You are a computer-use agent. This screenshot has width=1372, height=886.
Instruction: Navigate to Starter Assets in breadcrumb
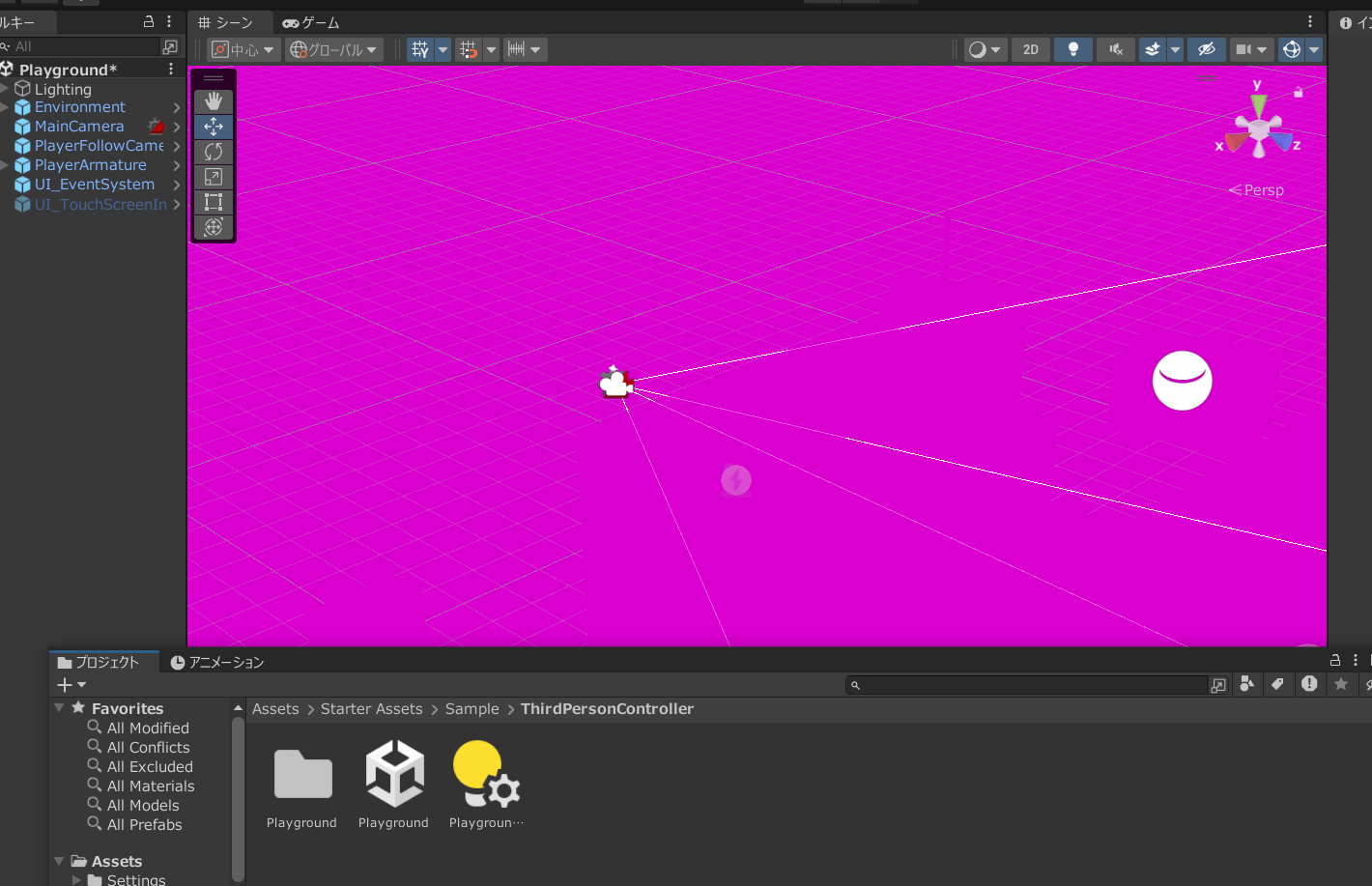click(x=371, y=709)
